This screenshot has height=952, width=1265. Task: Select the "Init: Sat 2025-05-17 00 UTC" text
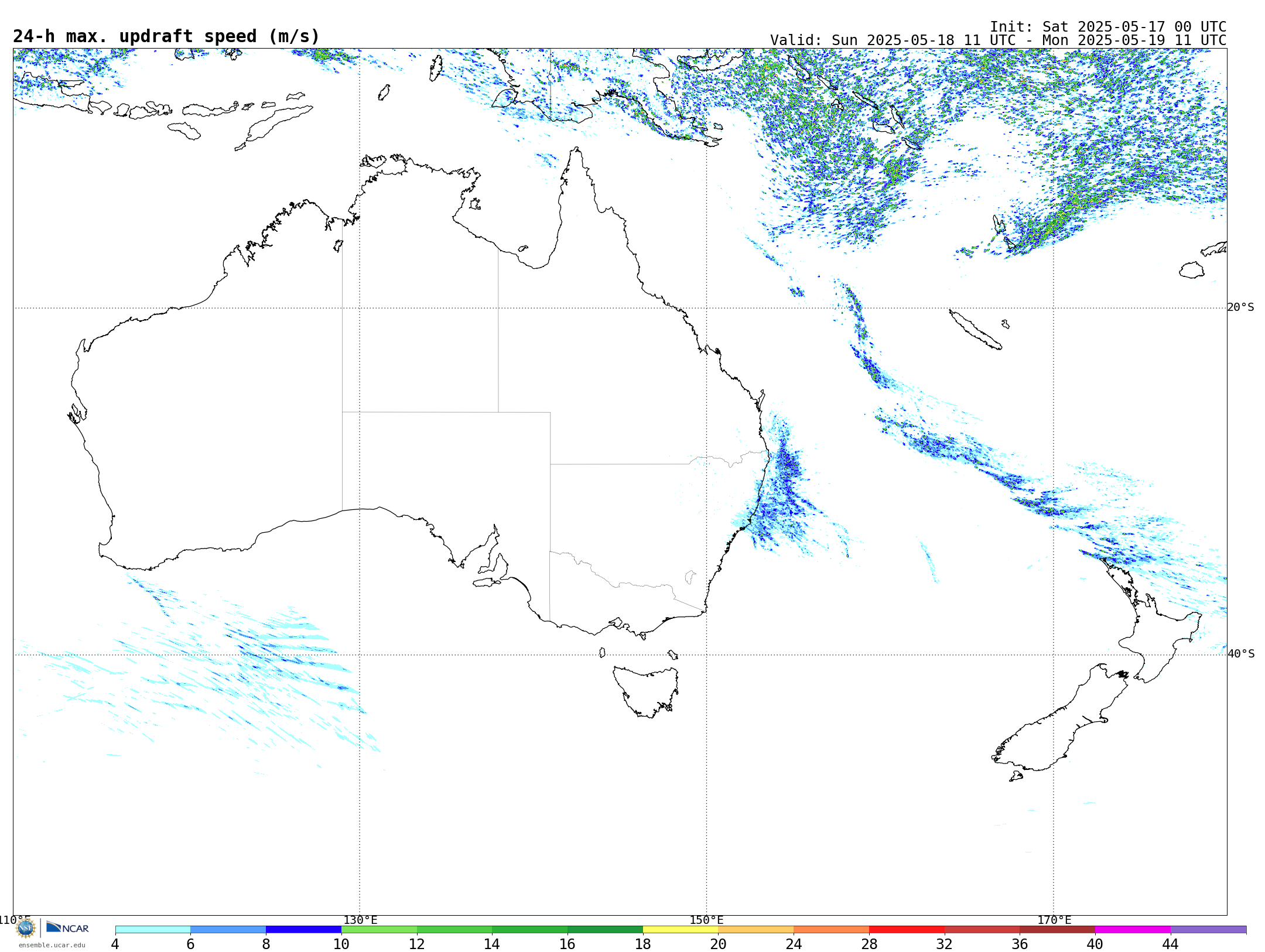(1108, 27)
